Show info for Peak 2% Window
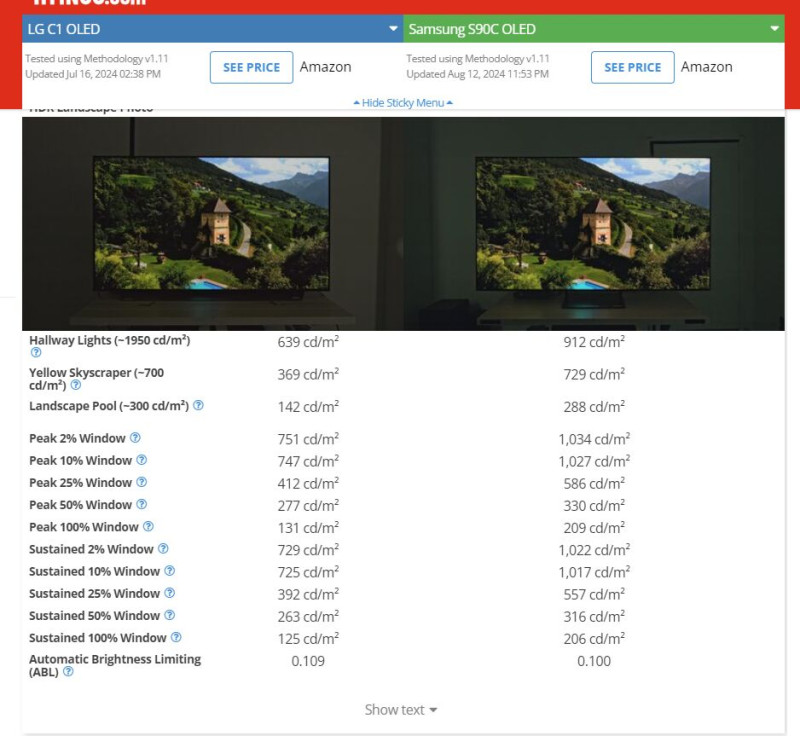 point(135,438)
